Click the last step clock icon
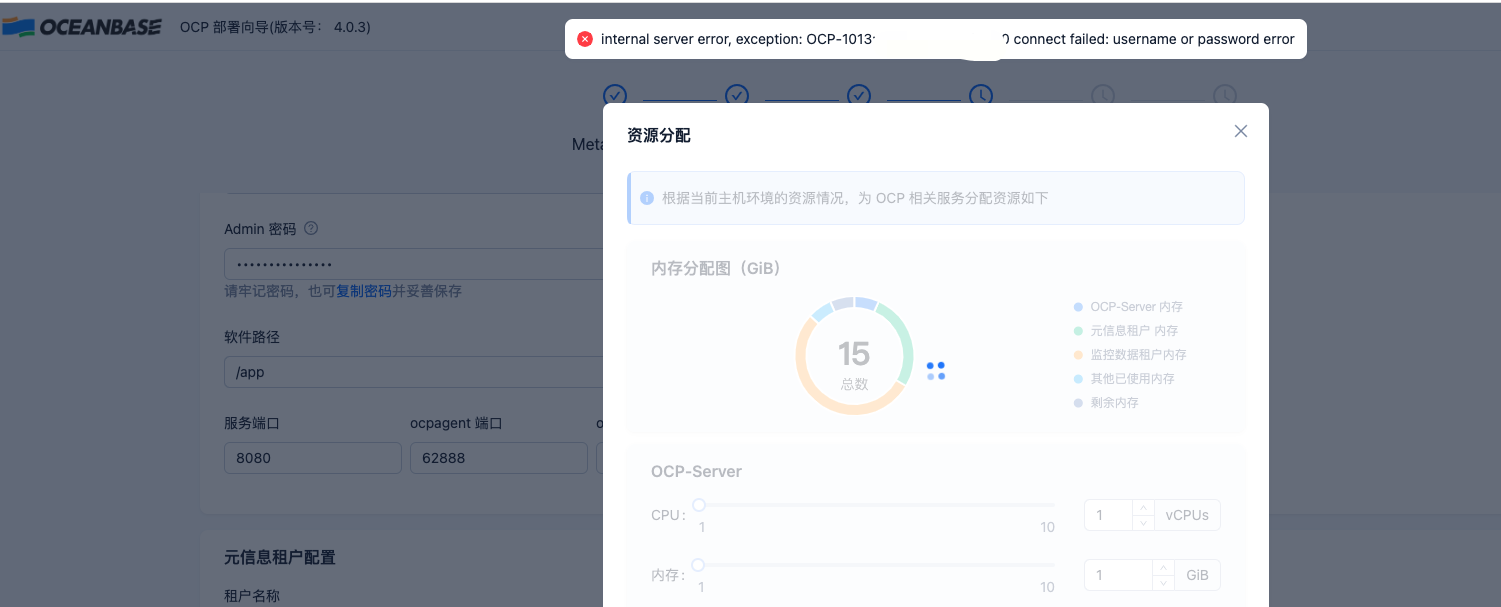Image resolution: width=1501 pixels, height=607 pixels. coord(1225,95)
